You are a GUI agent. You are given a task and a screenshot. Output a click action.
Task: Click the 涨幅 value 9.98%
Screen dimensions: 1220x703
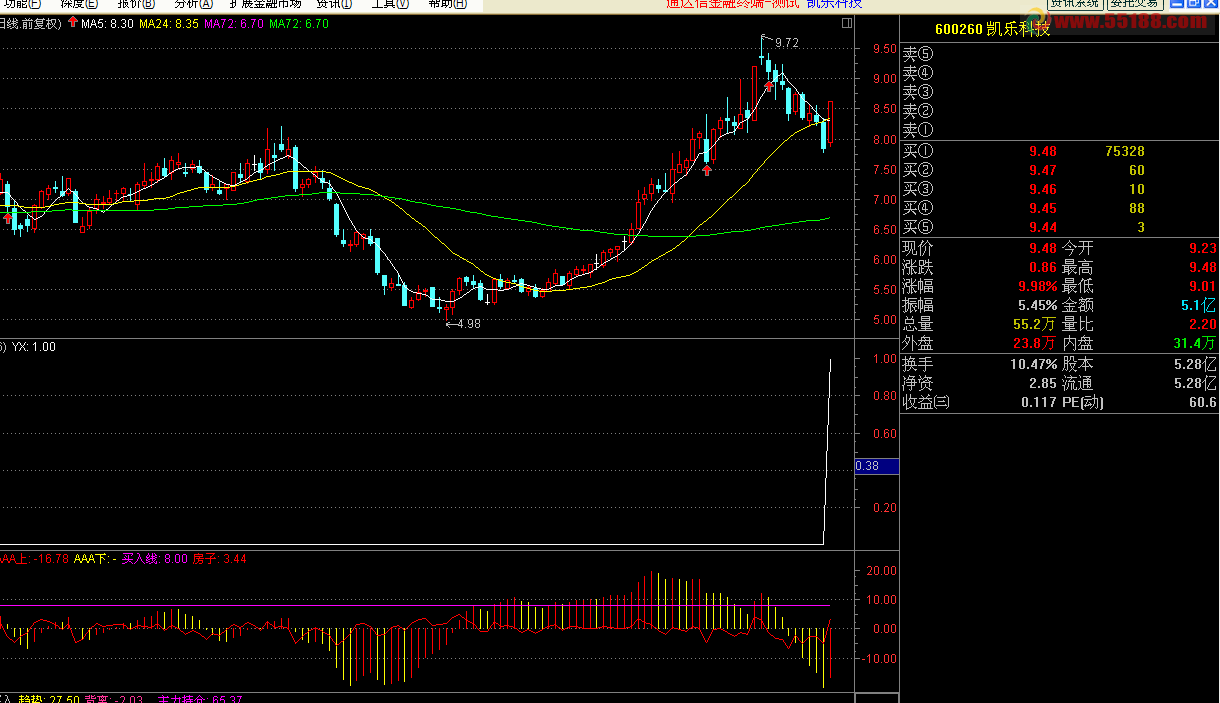tap(1036, 286)
